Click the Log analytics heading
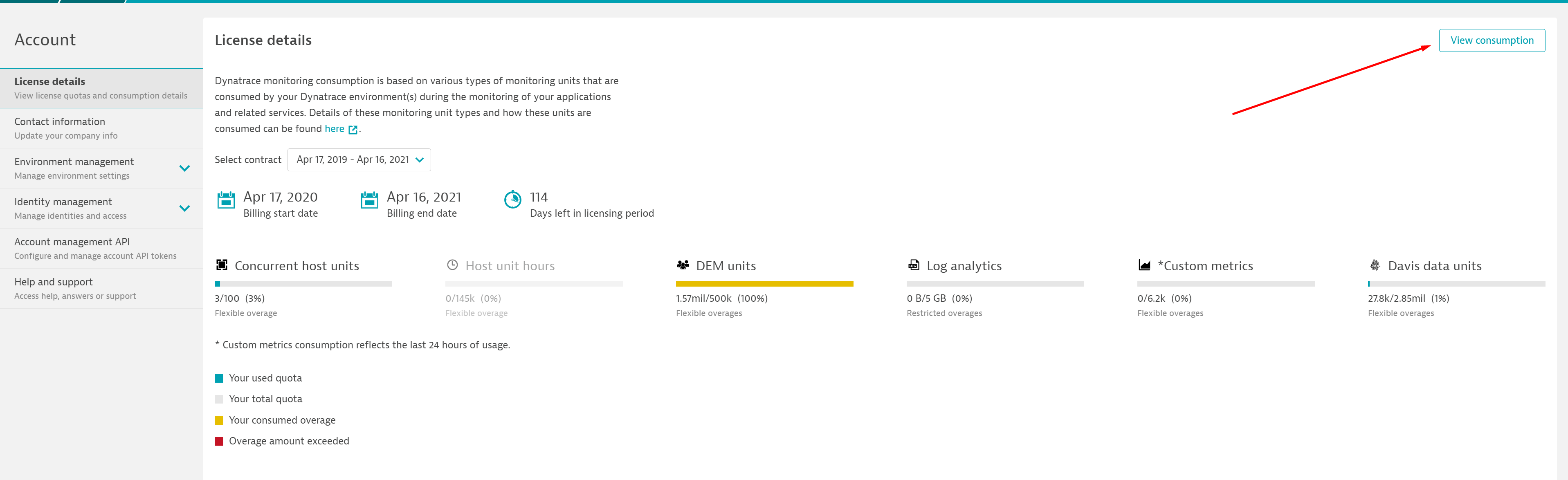Viewport: 1568px width, 480px height. (x=964, y=266)
